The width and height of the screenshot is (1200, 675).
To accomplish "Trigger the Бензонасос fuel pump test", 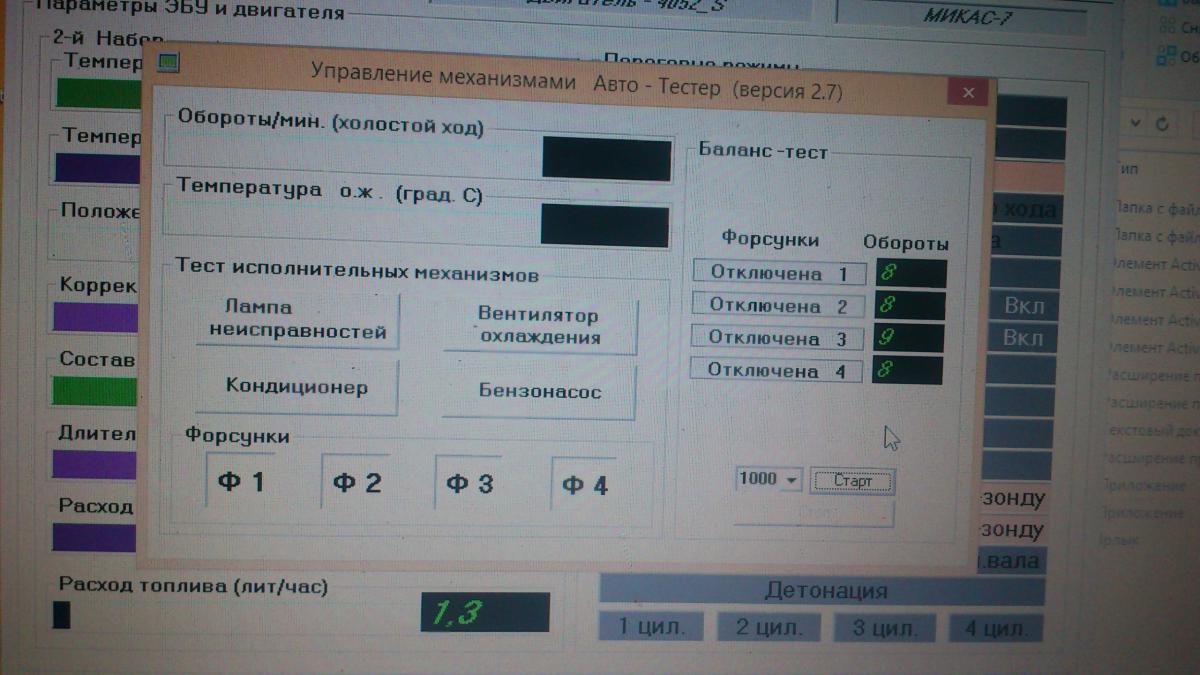I will click(539, 391).
